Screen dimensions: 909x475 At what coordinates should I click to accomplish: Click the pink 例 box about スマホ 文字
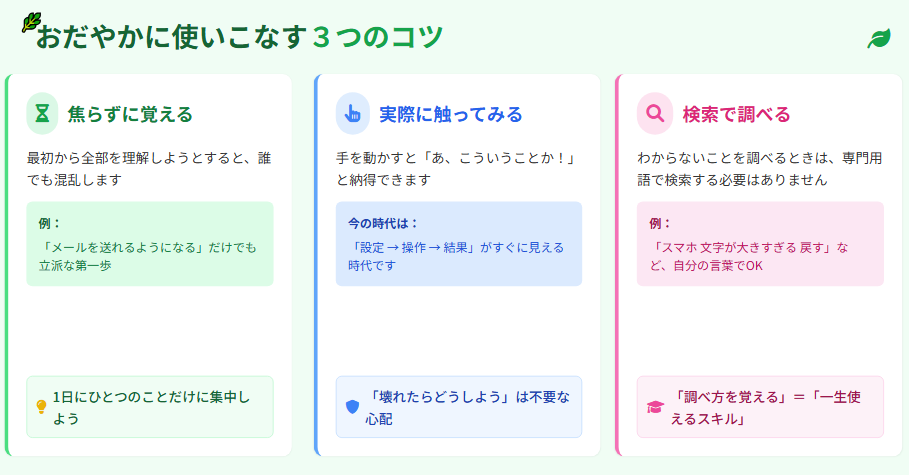(760, 244)
